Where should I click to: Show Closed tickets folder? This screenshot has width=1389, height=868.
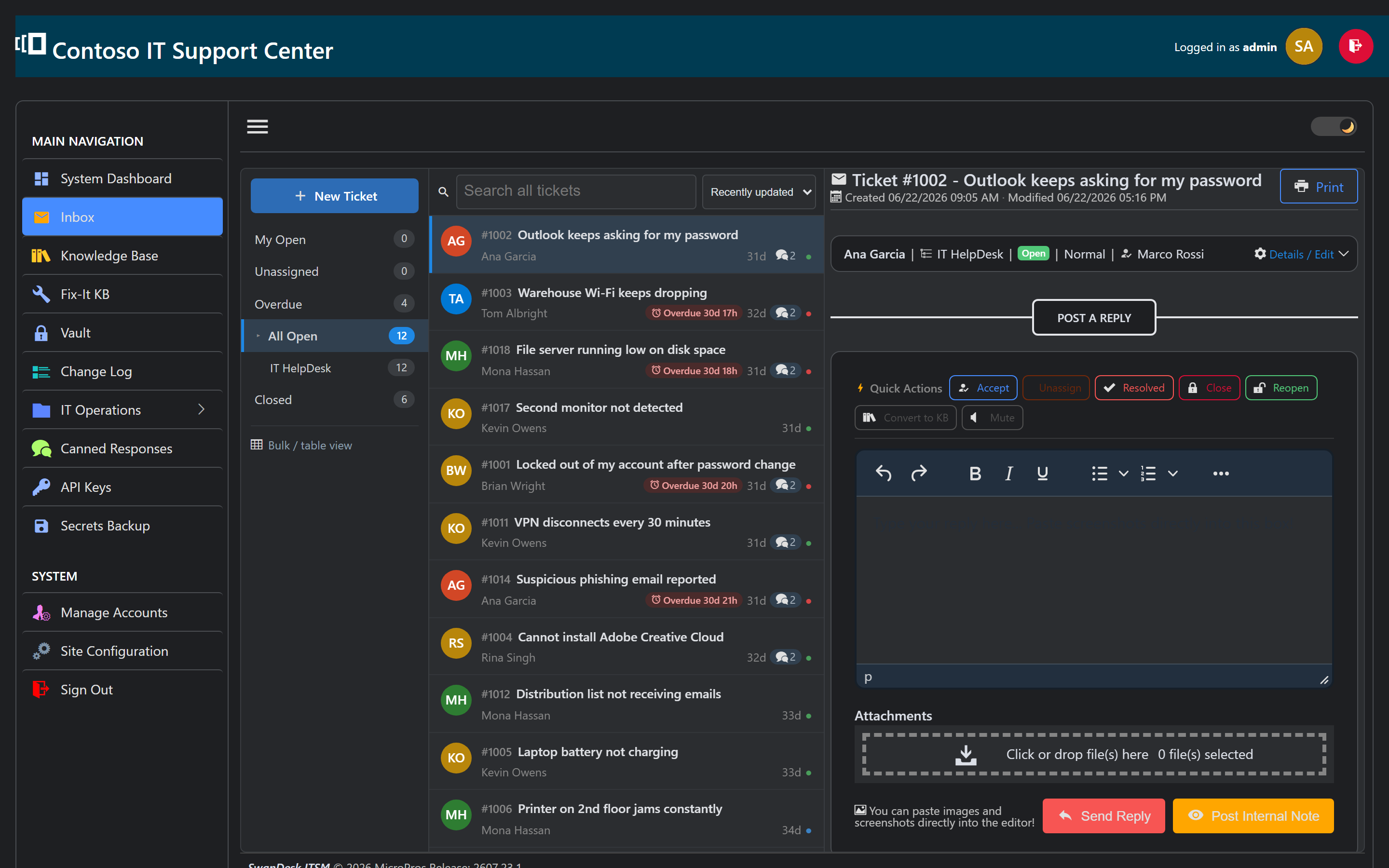335,400
